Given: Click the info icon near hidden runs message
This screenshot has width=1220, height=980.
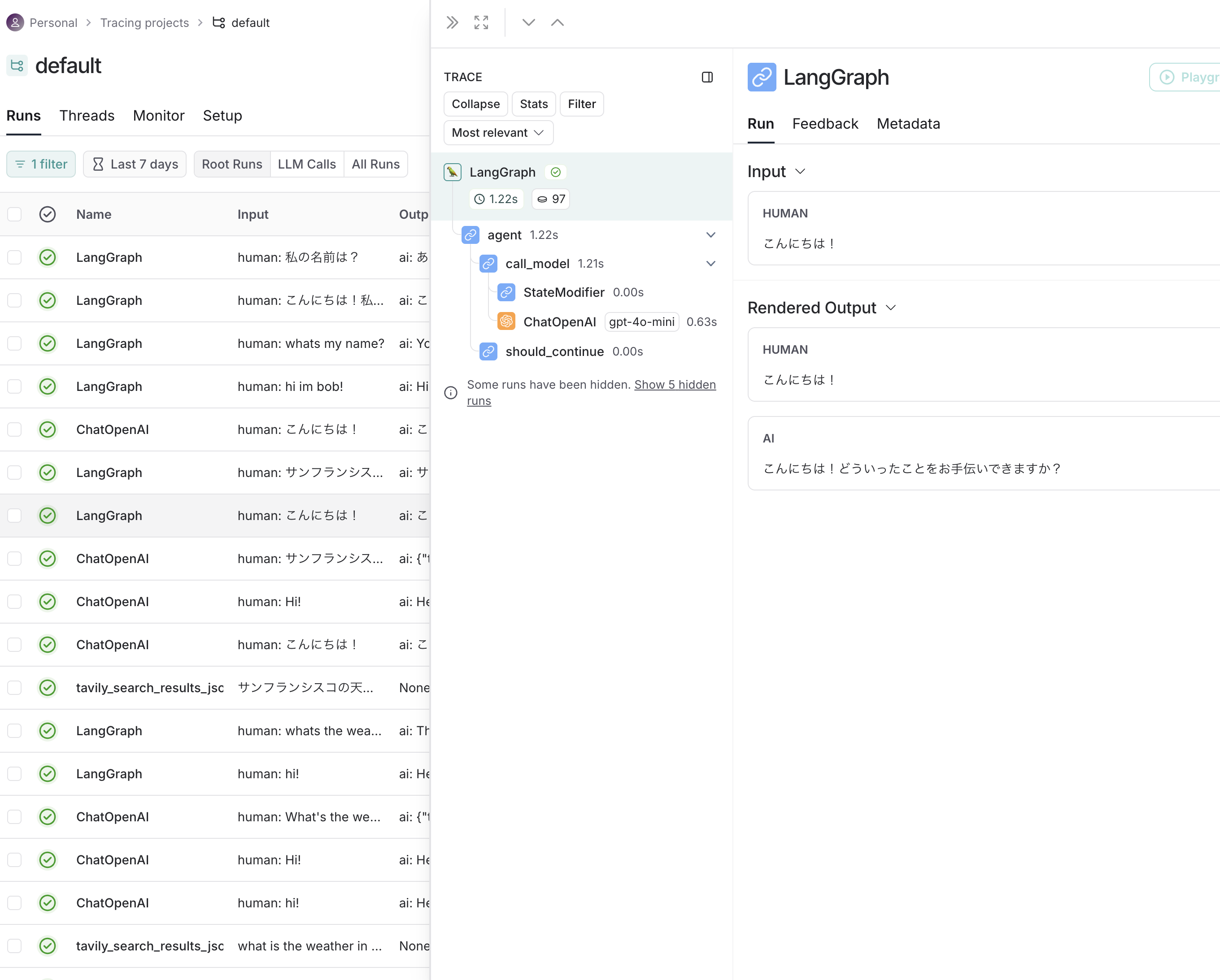Looking at the screenshot, I should tap(450, 392).
